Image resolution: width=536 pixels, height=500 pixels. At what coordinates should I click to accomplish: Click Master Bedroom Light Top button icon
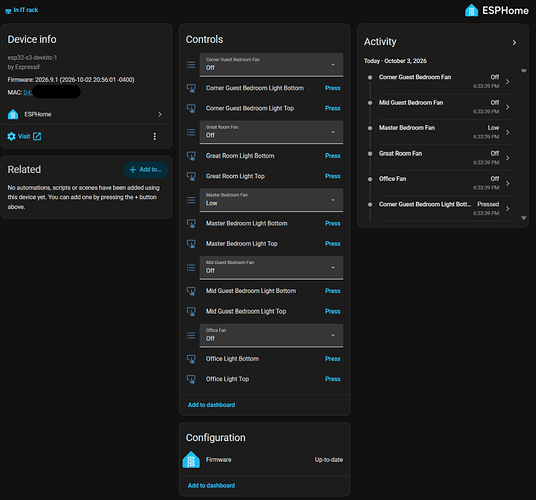(191, 244)
